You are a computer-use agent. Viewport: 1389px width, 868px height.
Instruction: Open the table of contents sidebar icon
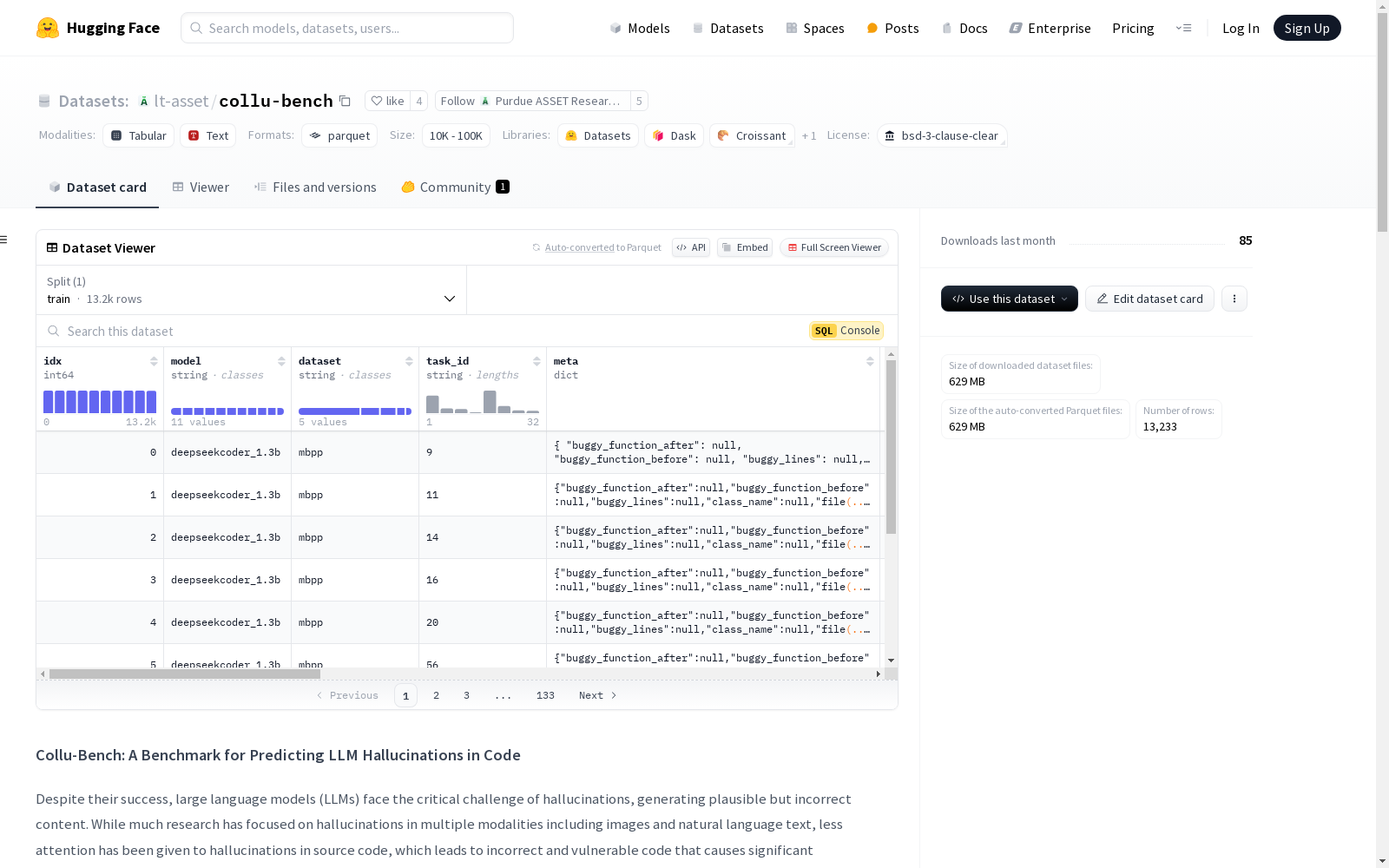click(x=4, y=240)
